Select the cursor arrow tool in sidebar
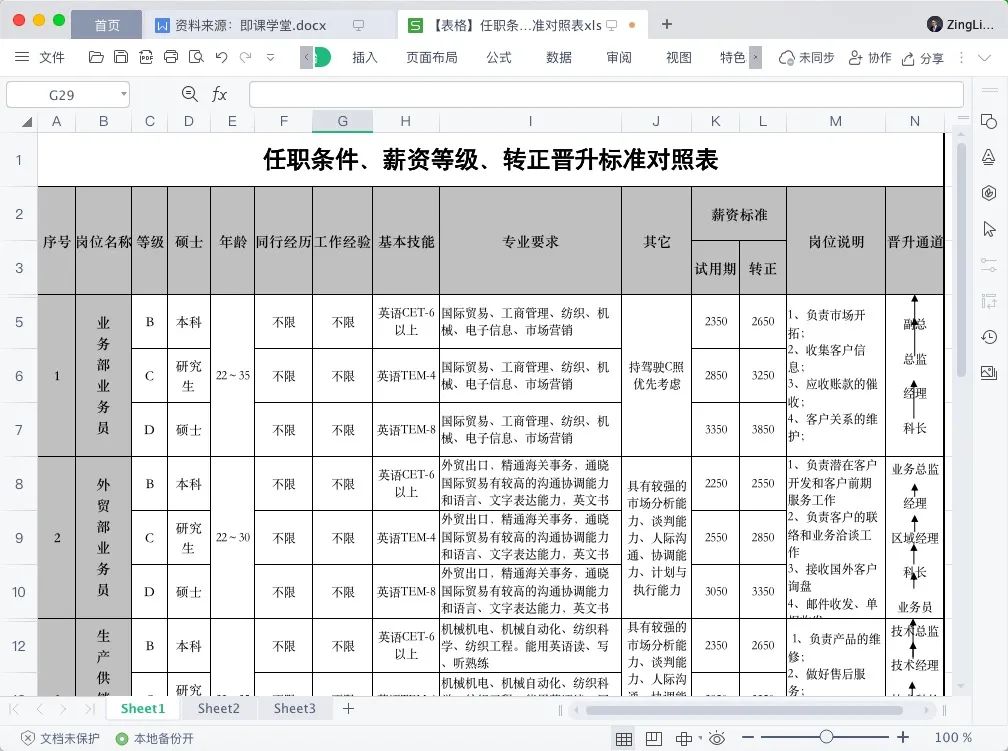Viewport: 1008px width, 751px height. pyautogui.click(x=989, y=228)
